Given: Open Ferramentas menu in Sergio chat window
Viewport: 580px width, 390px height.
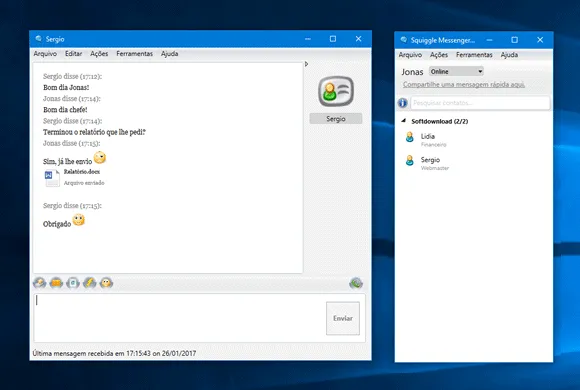Looking at the screenshot, I should coord(134,54).
